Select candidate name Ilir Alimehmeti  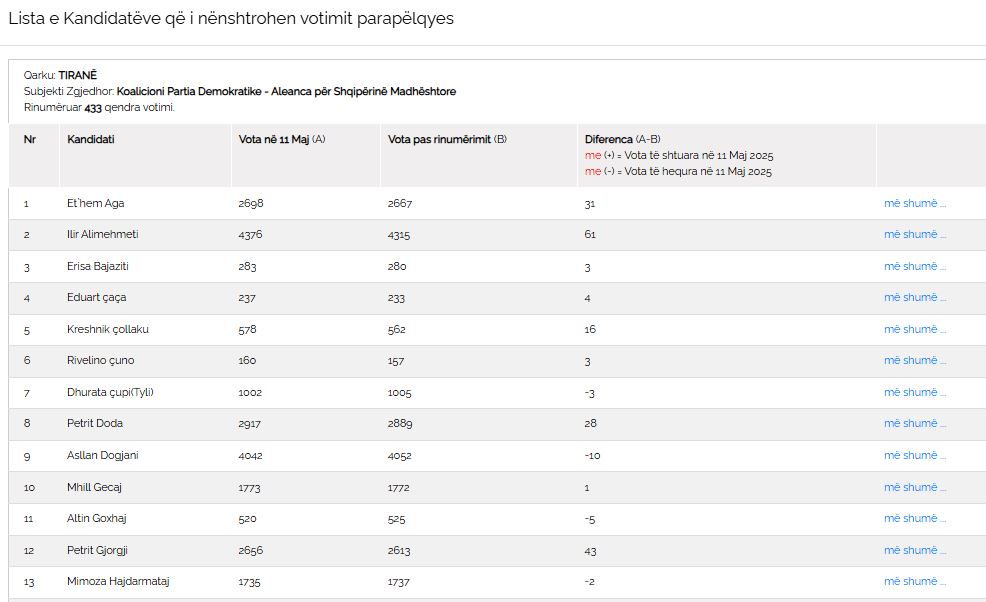pos(102,234)
